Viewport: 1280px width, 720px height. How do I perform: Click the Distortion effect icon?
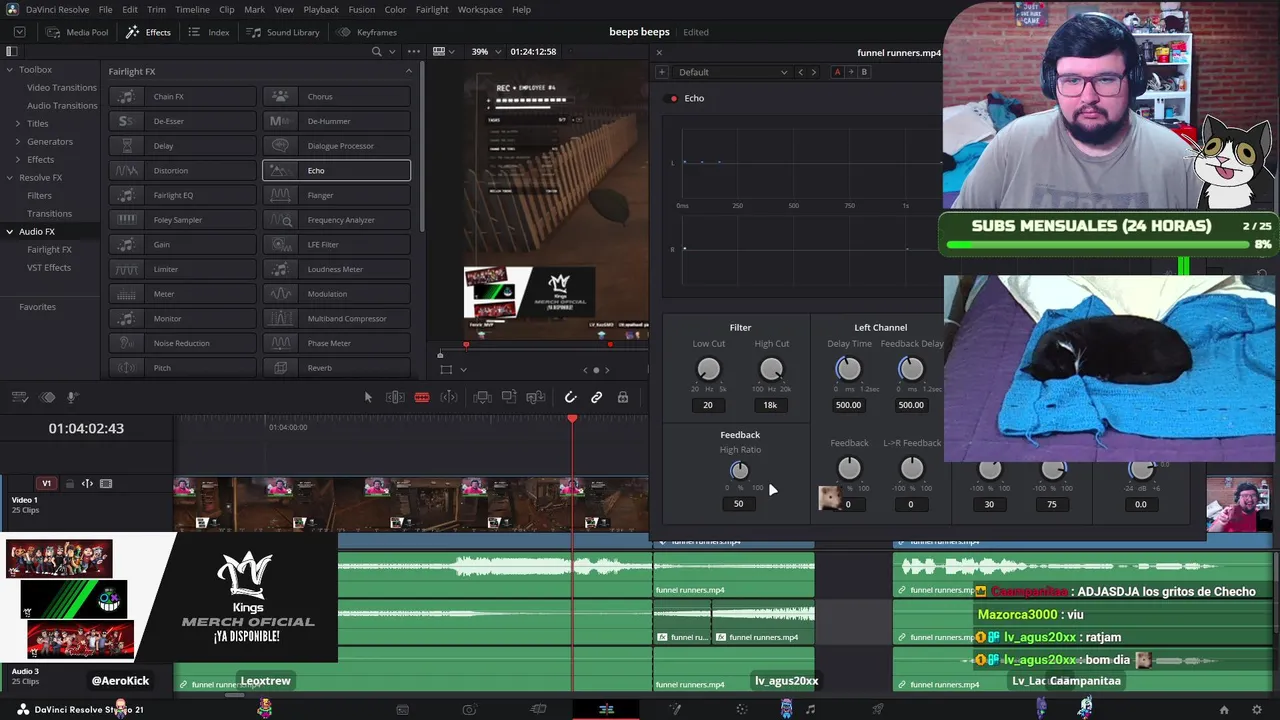[126, 171]
